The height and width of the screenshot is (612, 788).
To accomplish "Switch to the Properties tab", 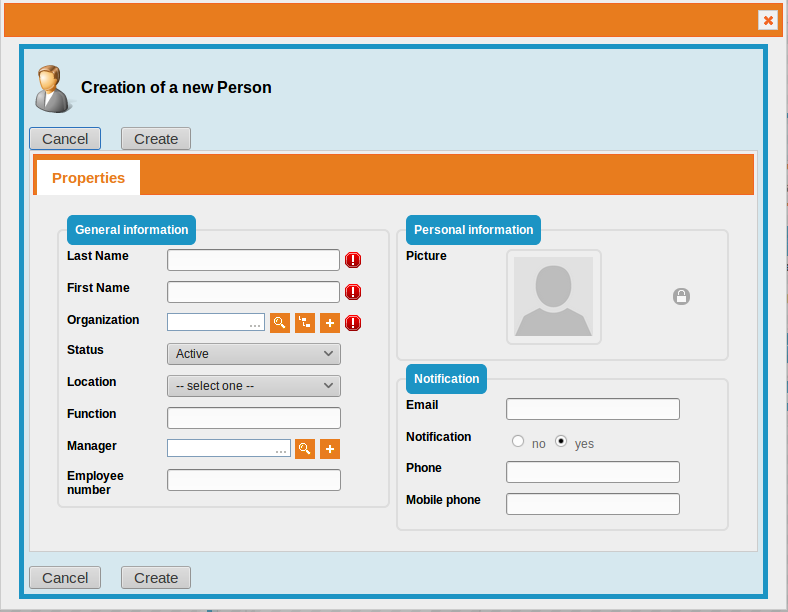I will pos(88,178).
